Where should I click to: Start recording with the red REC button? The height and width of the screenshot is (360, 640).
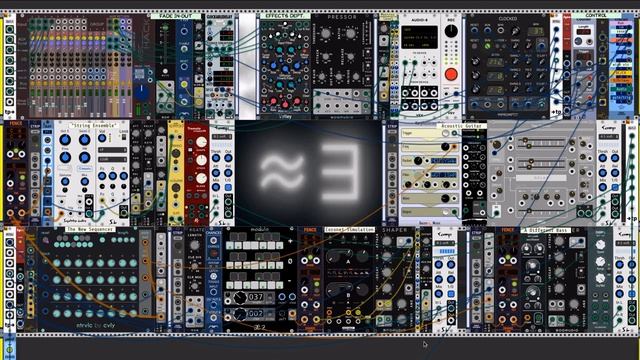pyautogui.click(x=451, y=74)
